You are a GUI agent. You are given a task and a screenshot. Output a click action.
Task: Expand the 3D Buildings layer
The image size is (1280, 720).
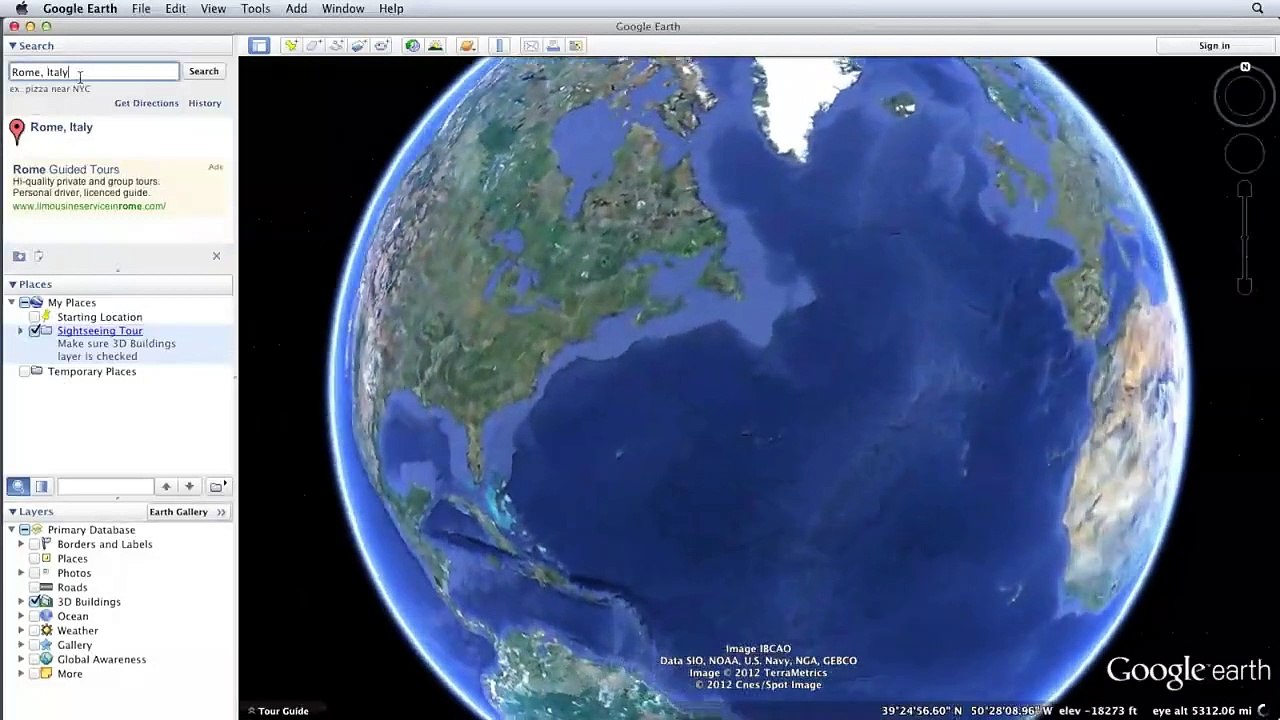[21, 602]
